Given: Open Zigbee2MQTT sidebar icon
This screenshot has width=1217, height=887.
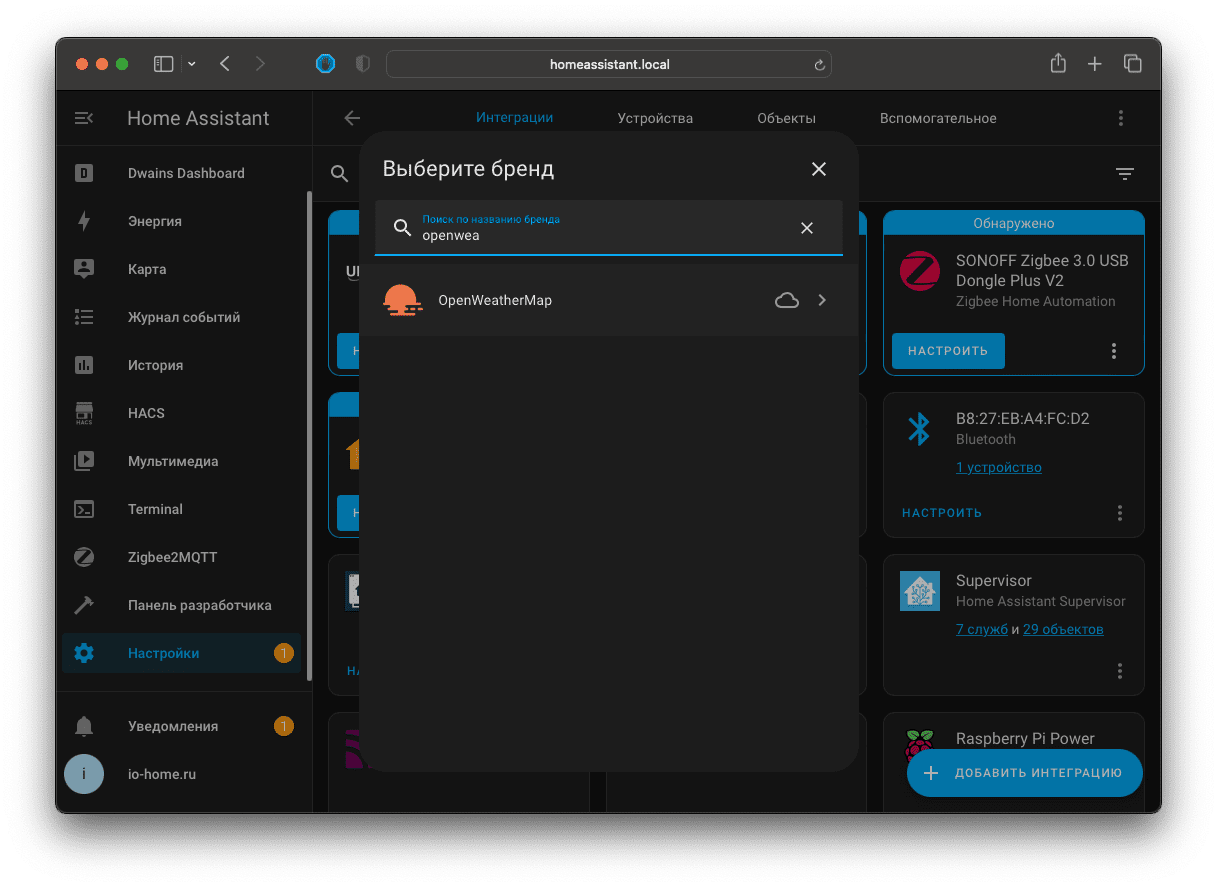Looking at the screenshot, I should pyautogui.click(x=84, y=557).
